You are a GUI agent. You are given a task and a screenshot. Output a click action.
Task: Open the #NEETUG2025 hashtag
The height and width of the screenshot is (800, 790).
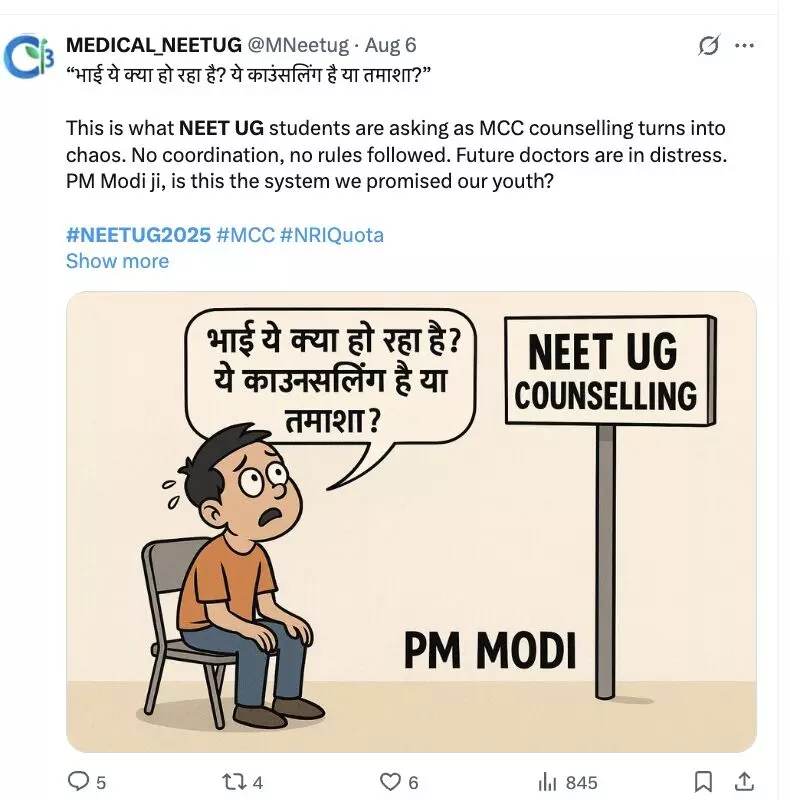tap(138, 235)
